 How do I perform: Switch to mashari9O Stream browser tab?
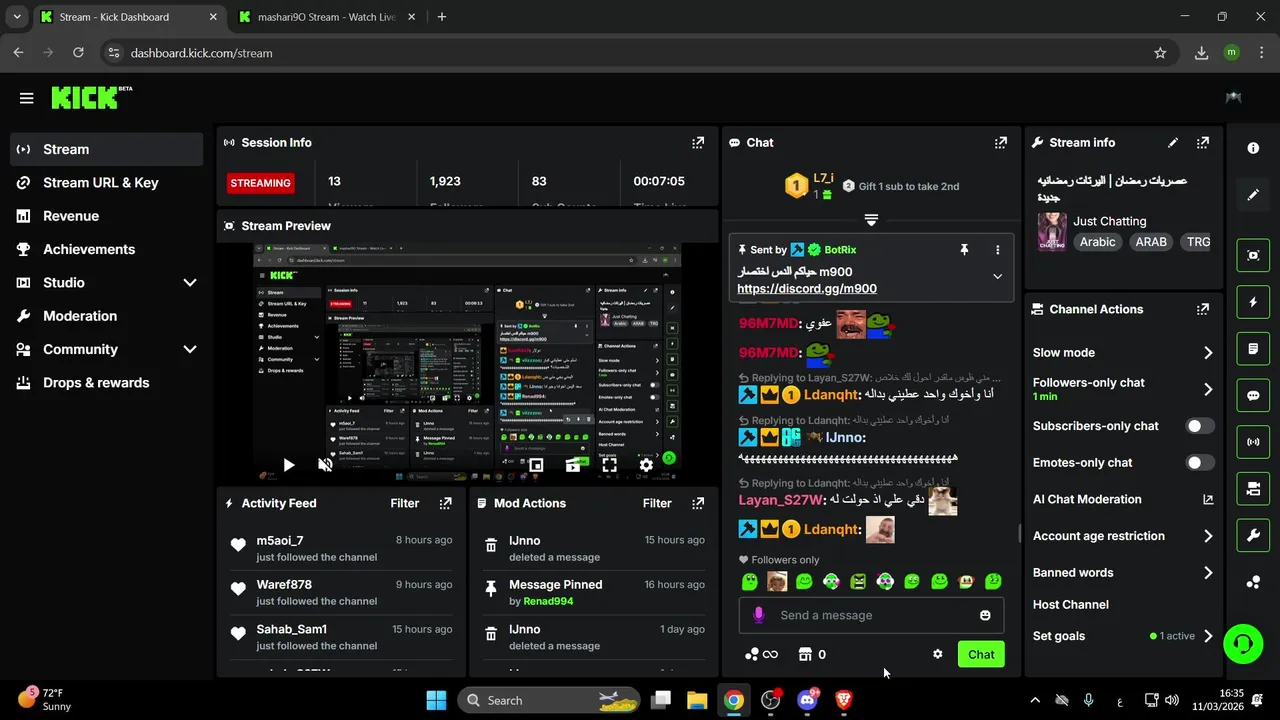(327, 17)
